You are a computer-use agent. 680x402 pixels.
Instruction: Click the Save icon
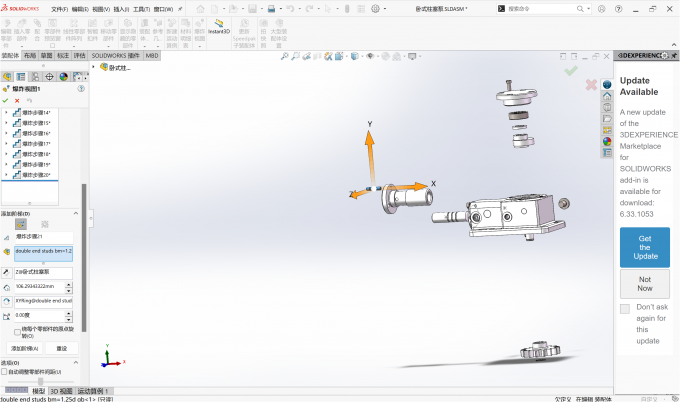click(252, 9)
